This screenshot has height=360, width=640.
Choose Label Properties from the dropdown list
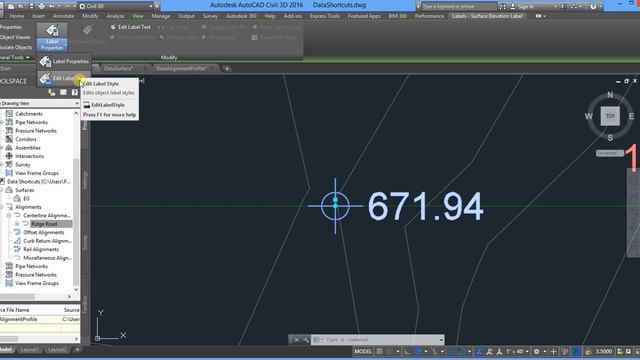64,61
